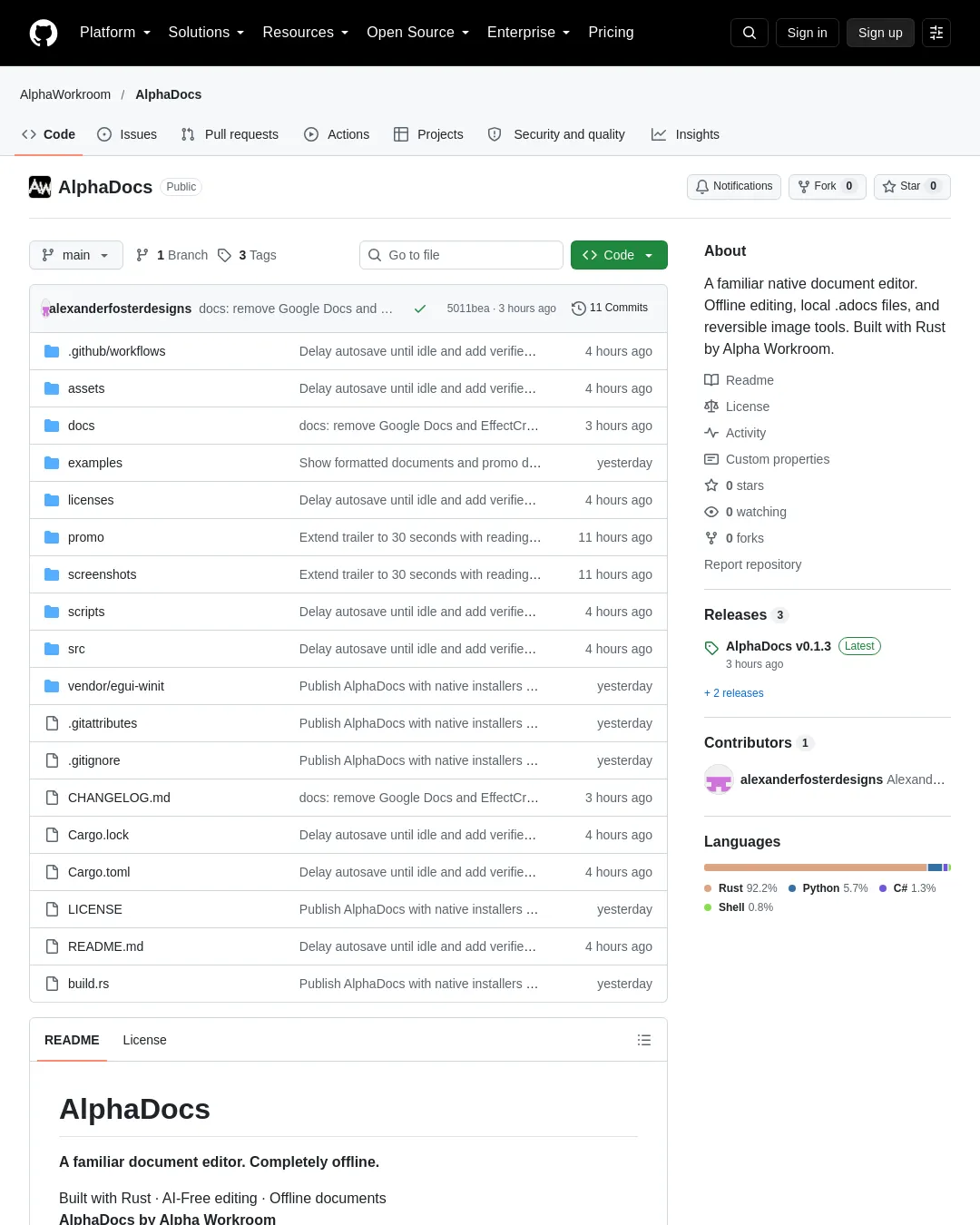Open the README outline list icon

(644, 1040)
